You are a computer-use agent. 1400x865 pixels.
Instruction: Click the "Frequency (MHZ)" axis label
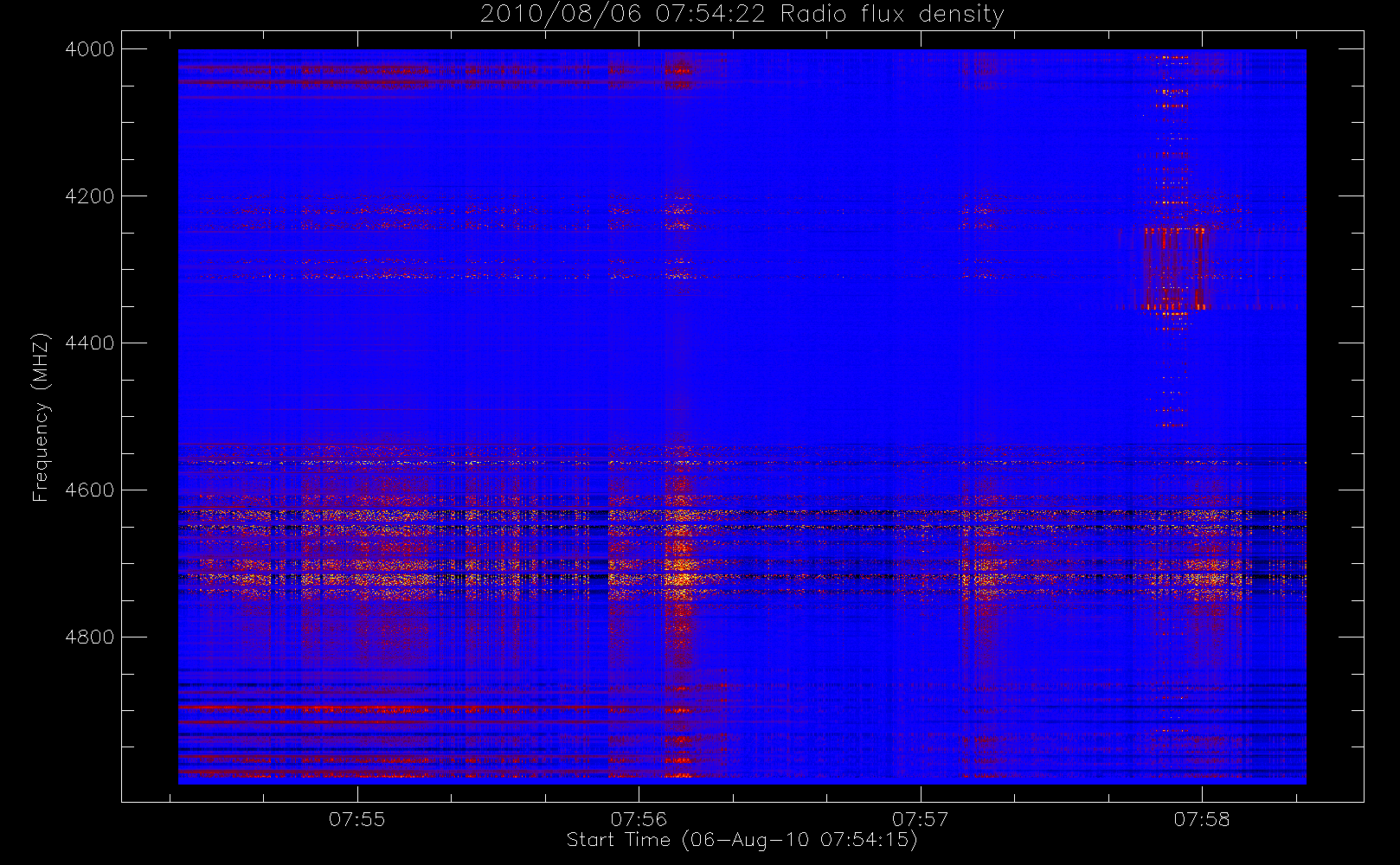click(41, 417)
